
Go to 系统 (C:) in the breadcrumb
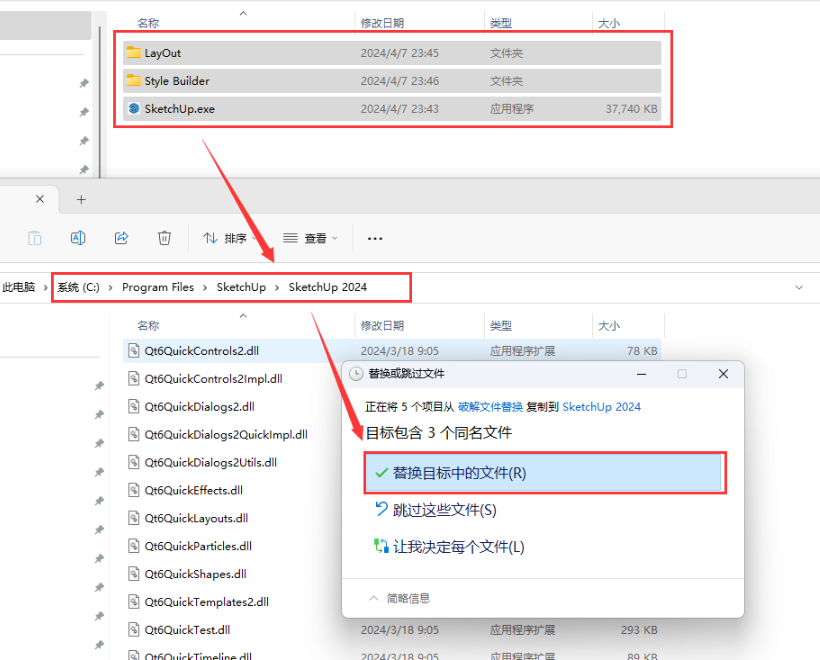pyautogui.click(x=78, y=287)
